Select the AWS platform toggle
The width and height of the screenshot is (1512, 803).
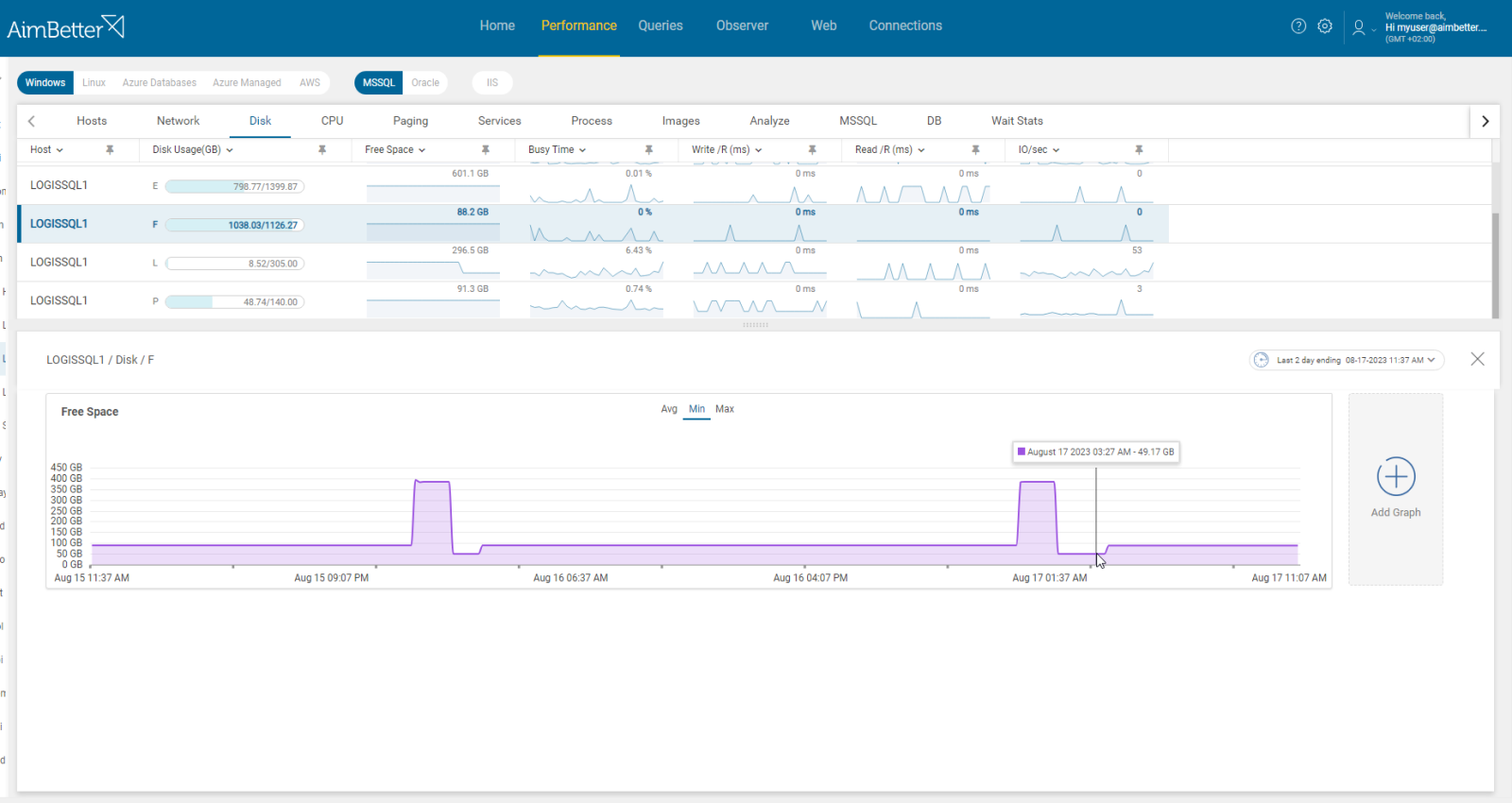pos(310,83)
